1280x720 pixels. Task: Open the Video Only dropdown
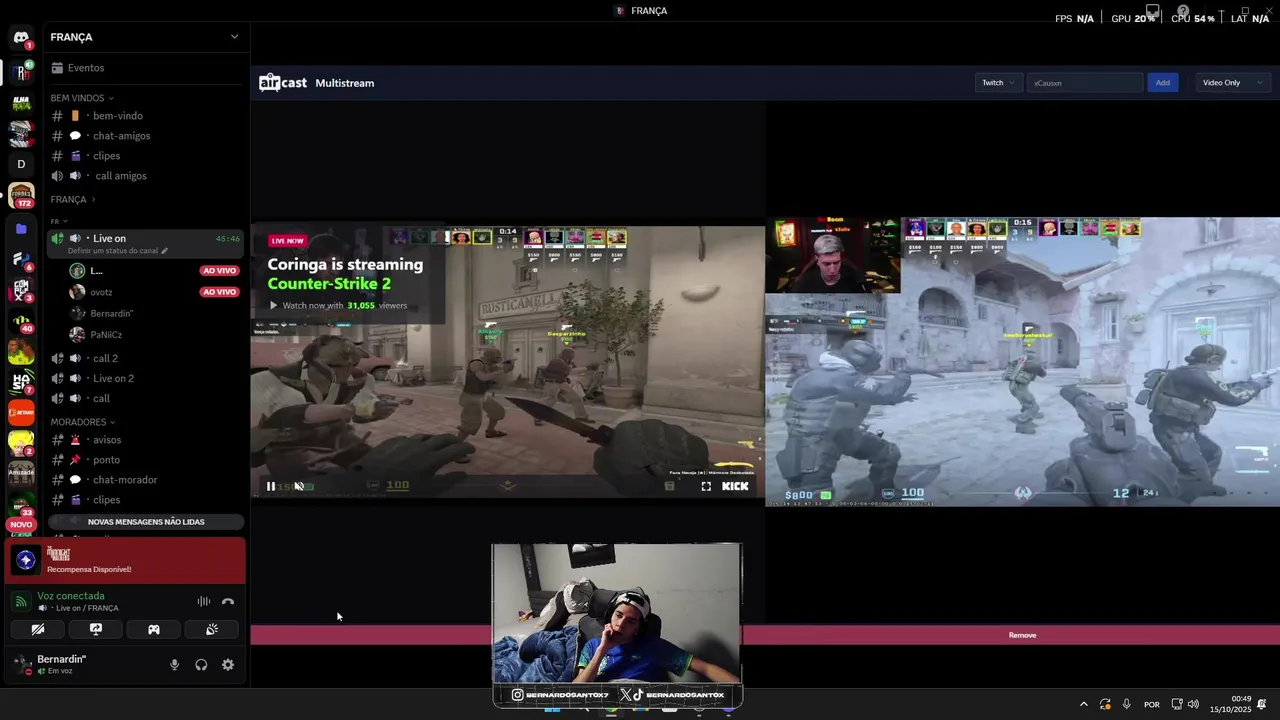point(1232,83)
